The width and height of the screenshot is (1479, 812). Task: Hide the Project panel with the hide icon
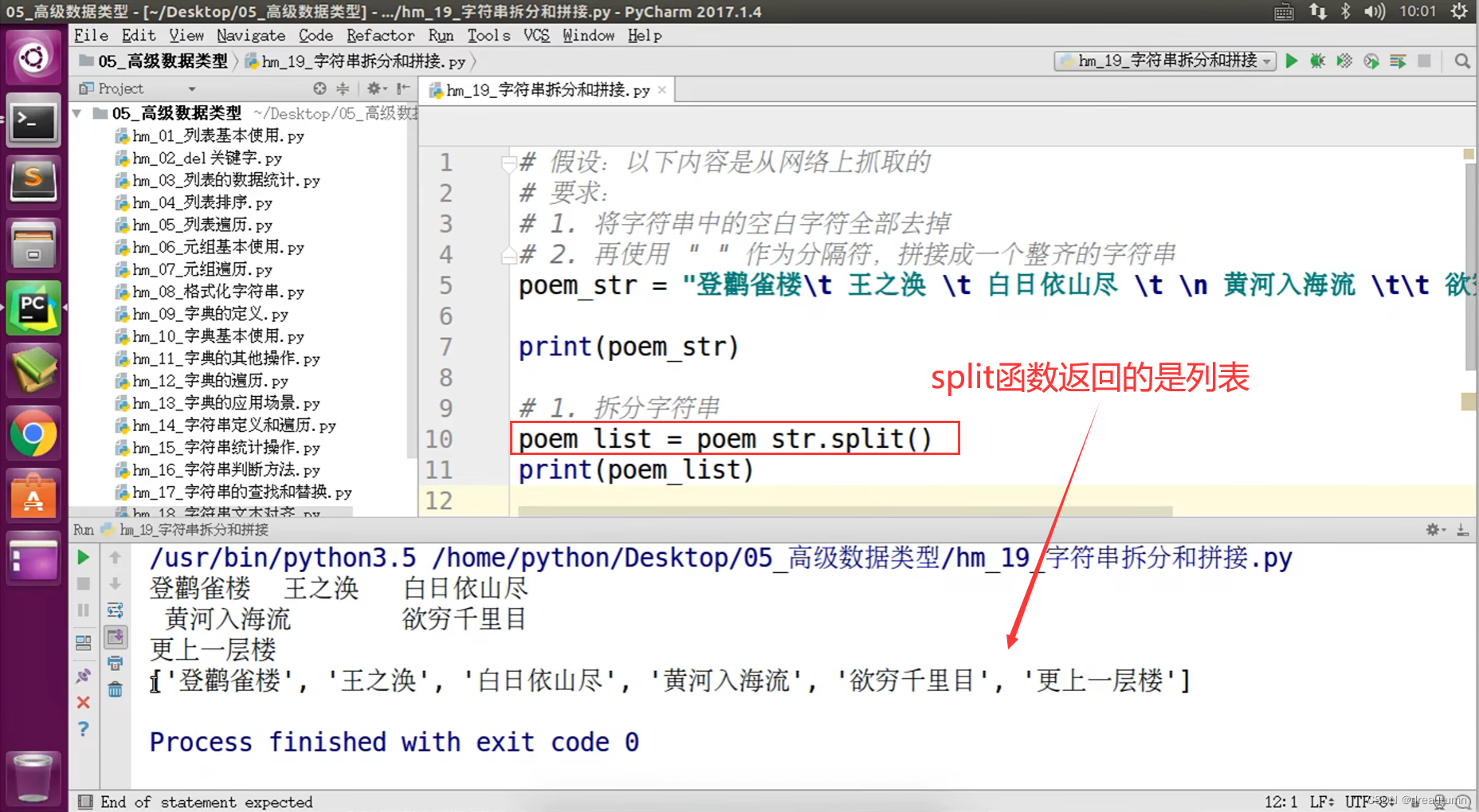[x=403, y=88]
